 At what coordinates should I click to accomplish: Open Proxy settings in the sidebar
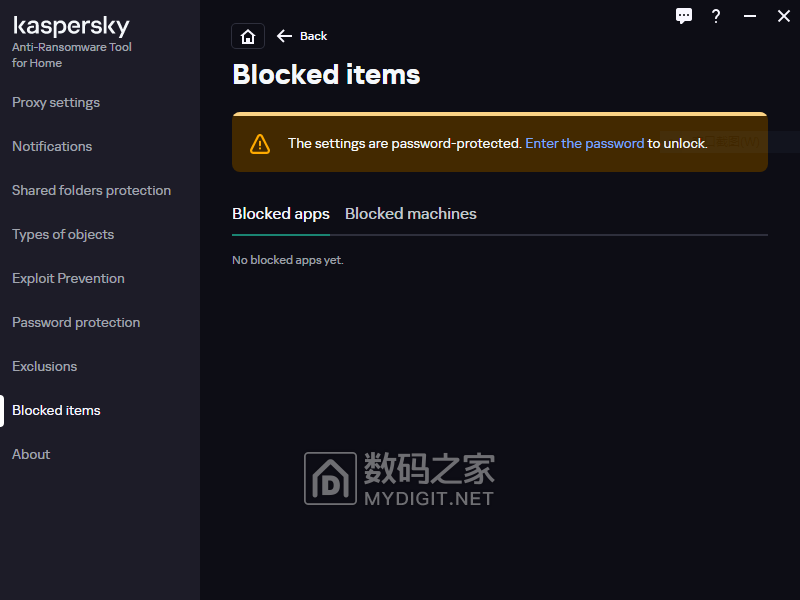[56, 102]
